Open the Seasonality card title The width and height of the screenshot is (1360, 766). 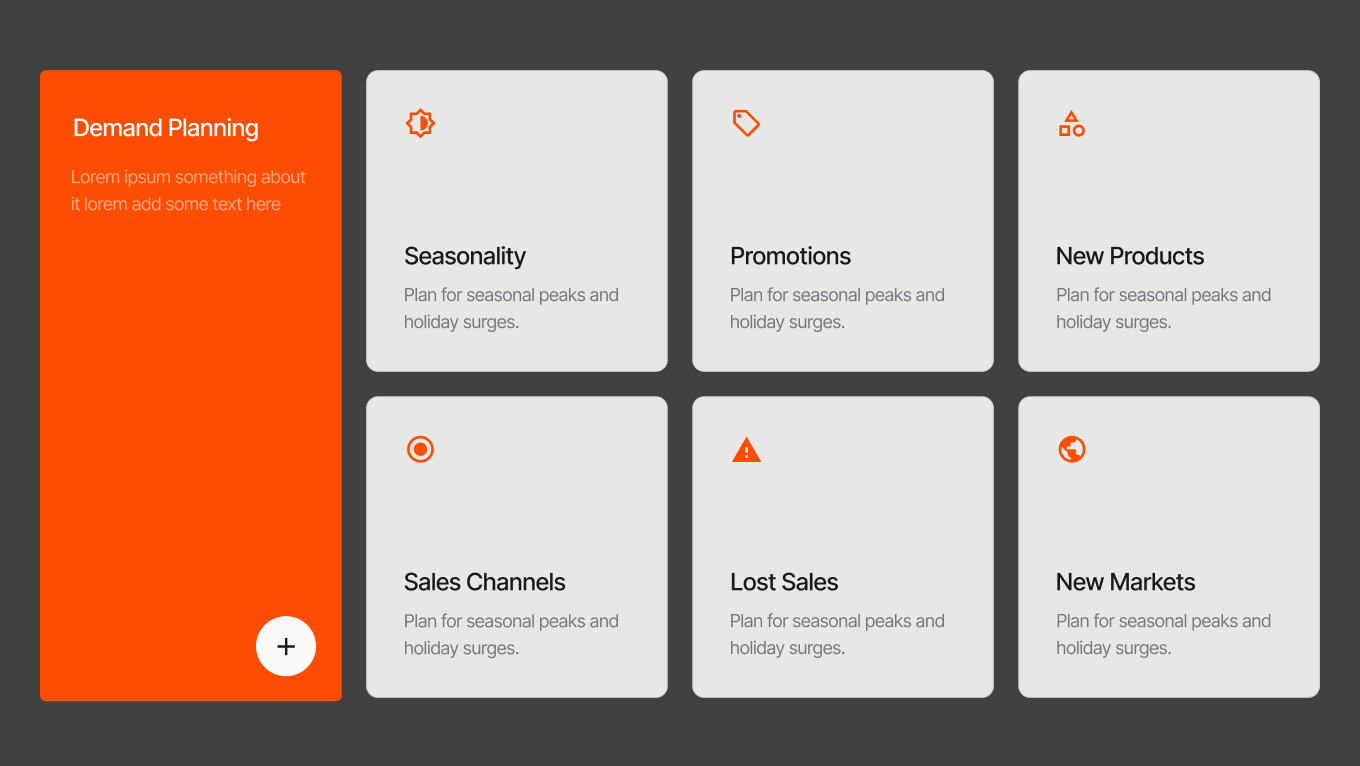tap(465, 256)
